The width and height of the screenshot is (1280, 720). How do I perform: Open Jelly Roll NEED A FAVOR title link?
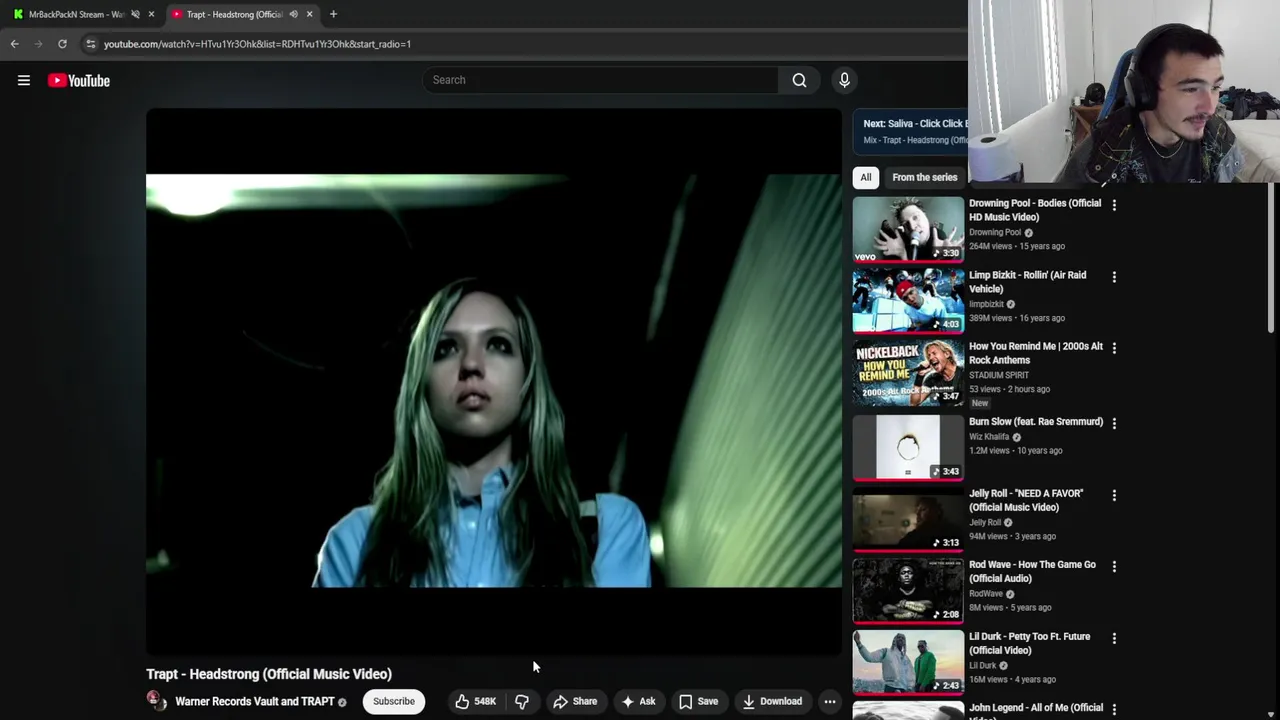point(1026,500)
